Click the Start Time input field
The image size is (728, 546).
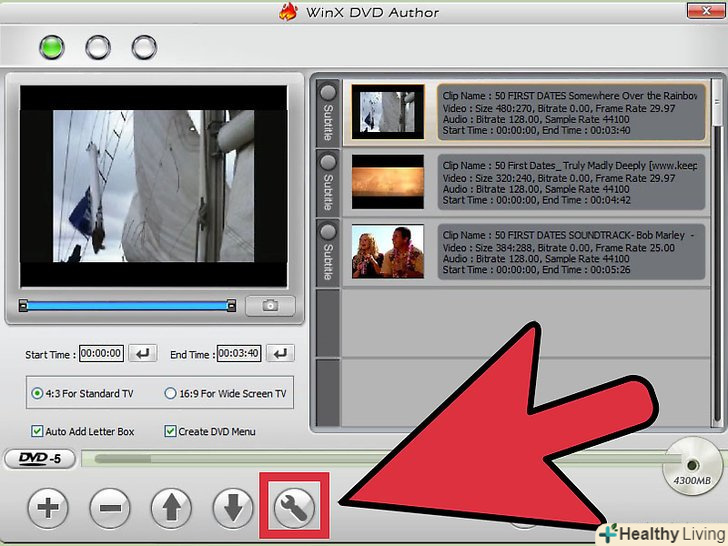point(101,353)
